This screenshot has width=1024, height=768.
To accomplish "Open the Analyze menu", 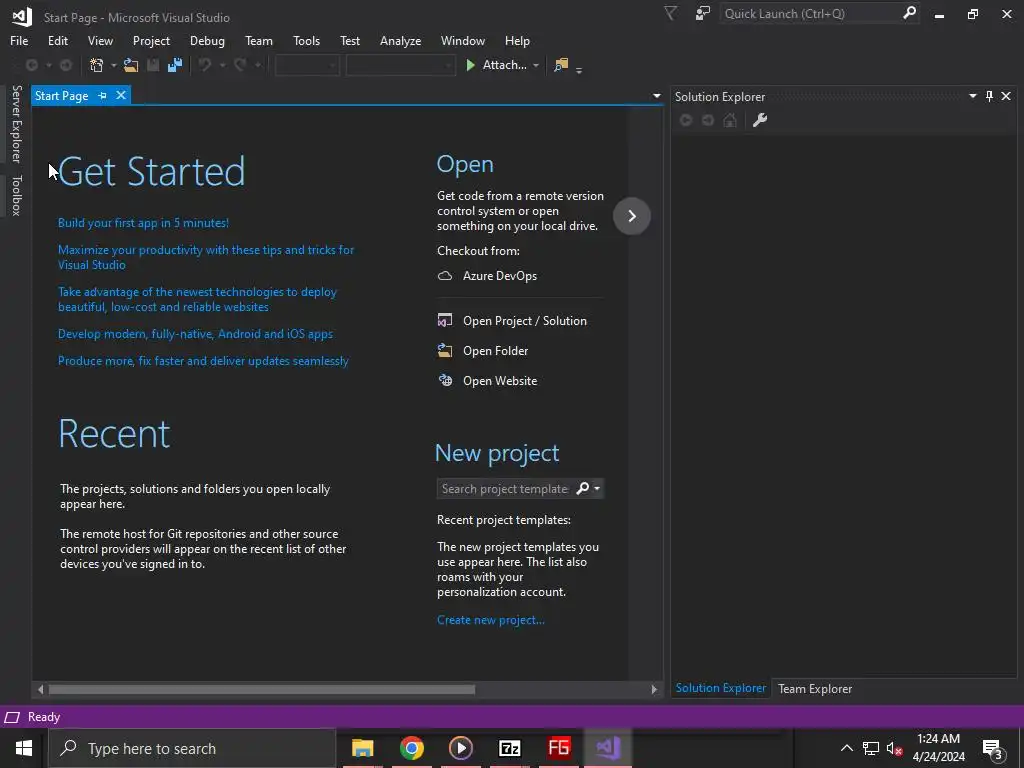I will point(400,40).
